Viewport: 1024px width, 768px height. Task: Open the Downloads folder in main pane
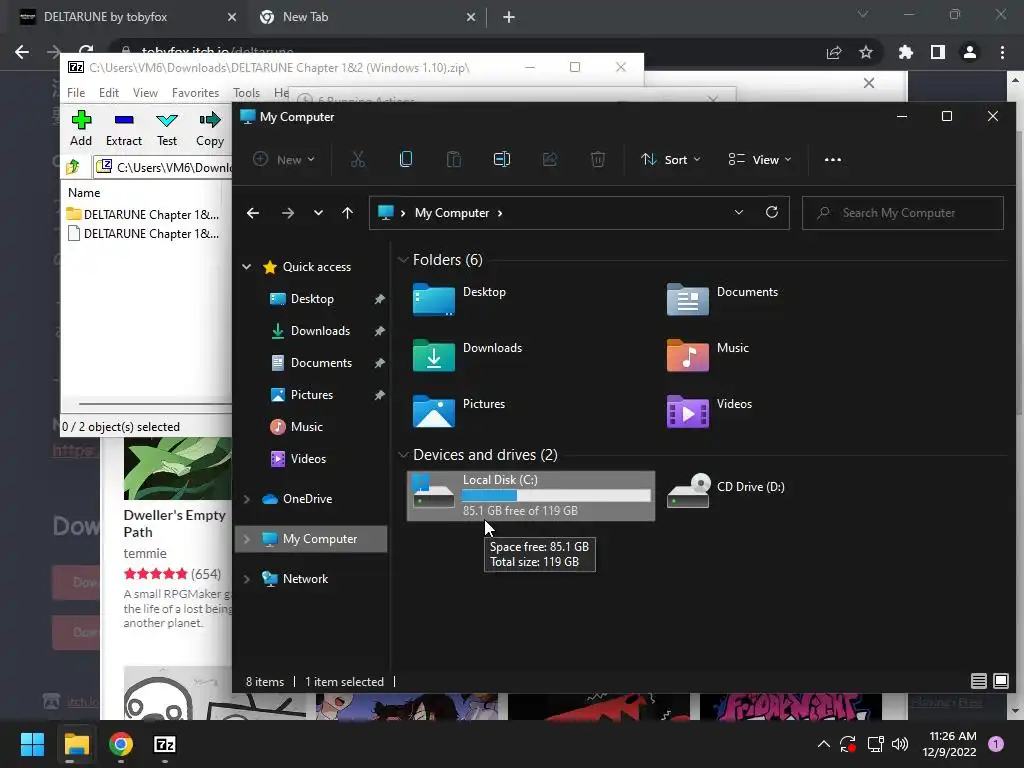tap(467, 355)
